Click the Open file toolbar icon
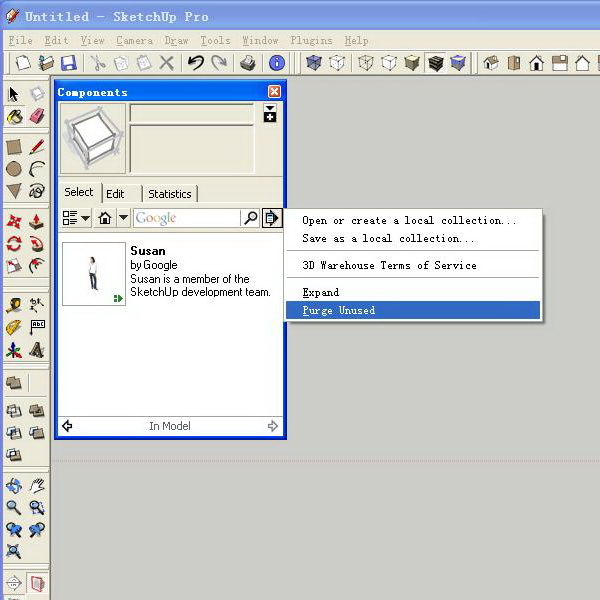This screenshot has height=600, width=600. (x=46, y=63)
